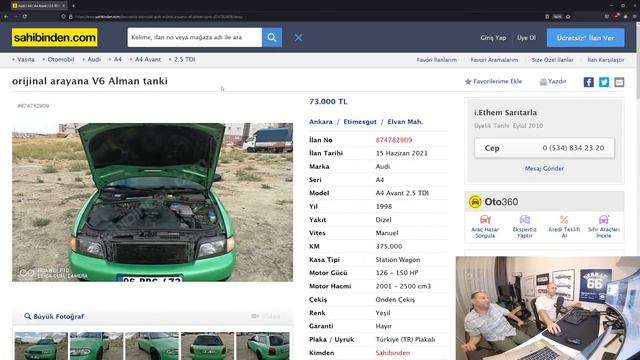640x360 pixels.
Task: Click browser reload icon
Action: coord(25,17)
